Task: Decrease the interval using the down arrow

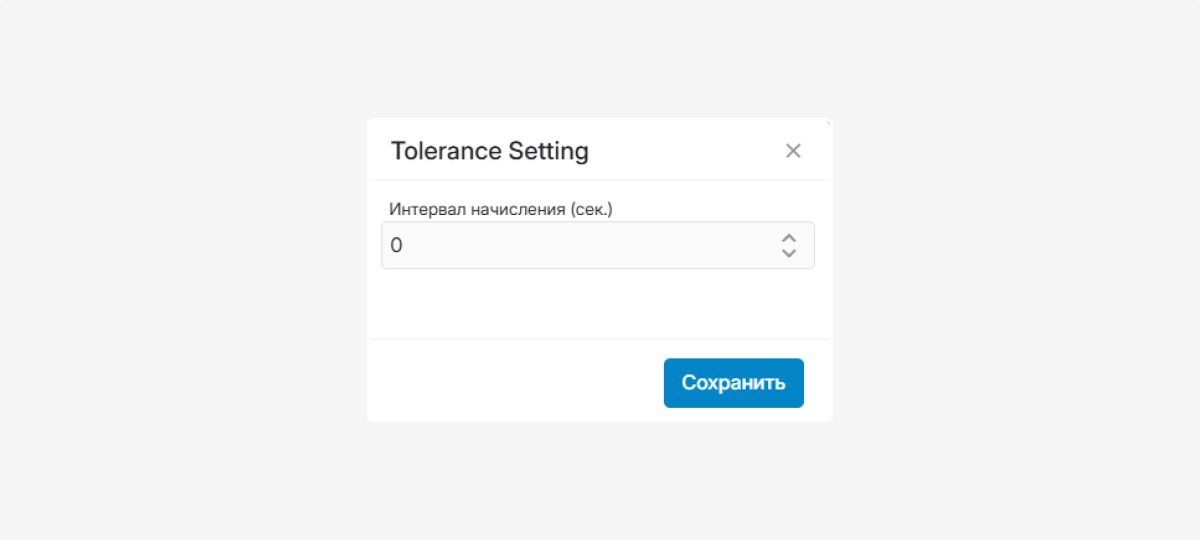Action: point(788,253)
